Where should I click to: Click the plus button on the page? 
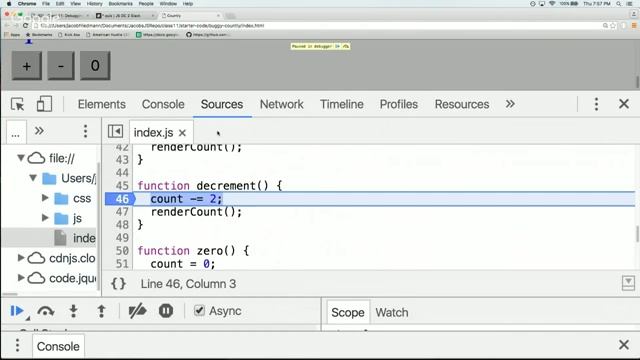[27, 66]
